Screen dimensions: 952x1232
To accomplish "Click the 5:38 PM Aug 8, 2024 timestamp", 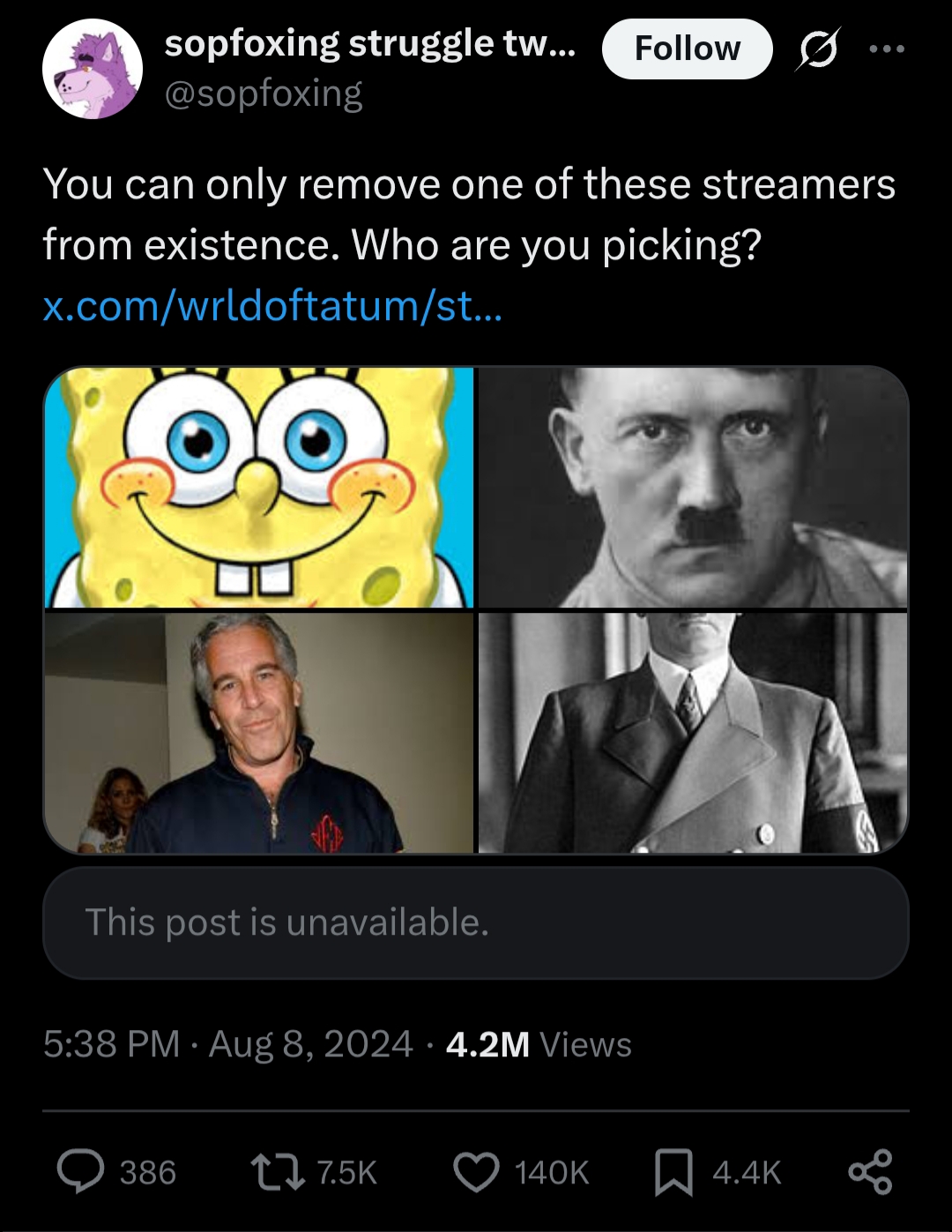I will coord(227,1044).
